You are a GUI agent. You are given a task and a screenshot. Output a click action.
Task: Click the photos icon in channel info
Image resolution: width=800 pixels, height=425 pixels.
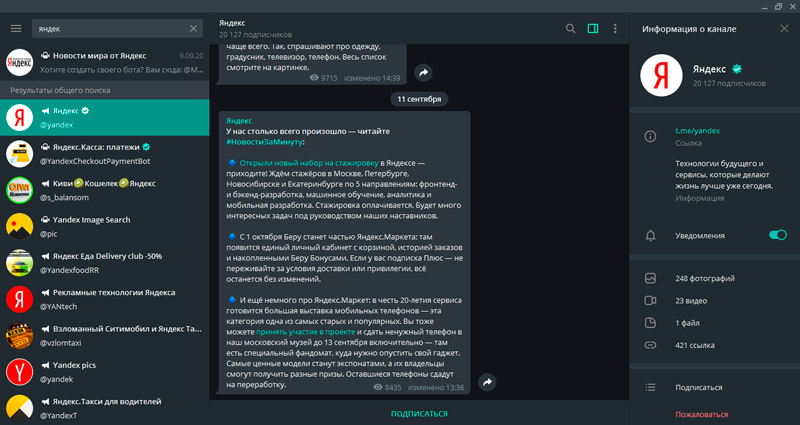(x=650, y=278)
